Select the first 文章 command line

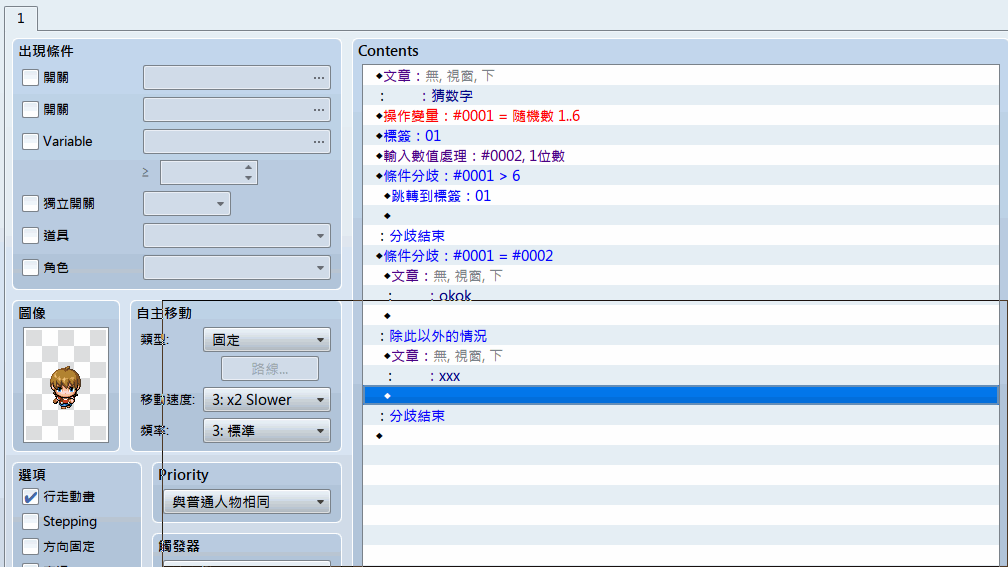coord(681,76)
